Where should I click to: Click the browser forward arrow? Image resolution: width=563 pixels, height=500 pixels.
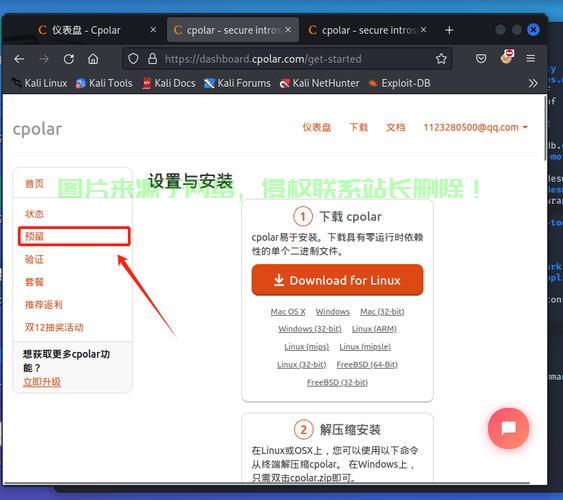click(x=44, y=59)
